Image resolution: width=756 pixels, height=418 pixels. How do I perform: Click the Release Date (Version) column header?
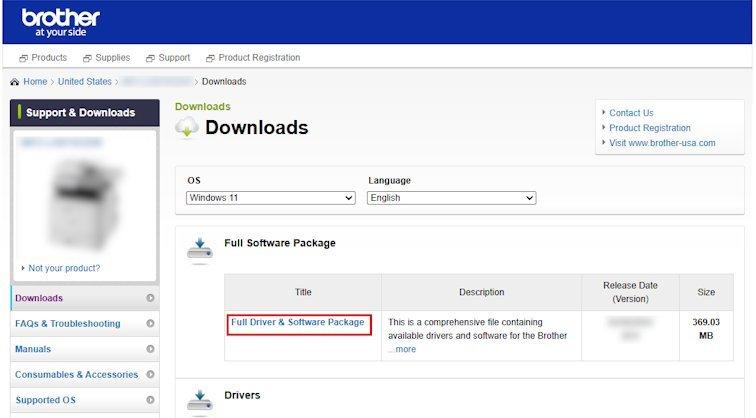[630, 292]
